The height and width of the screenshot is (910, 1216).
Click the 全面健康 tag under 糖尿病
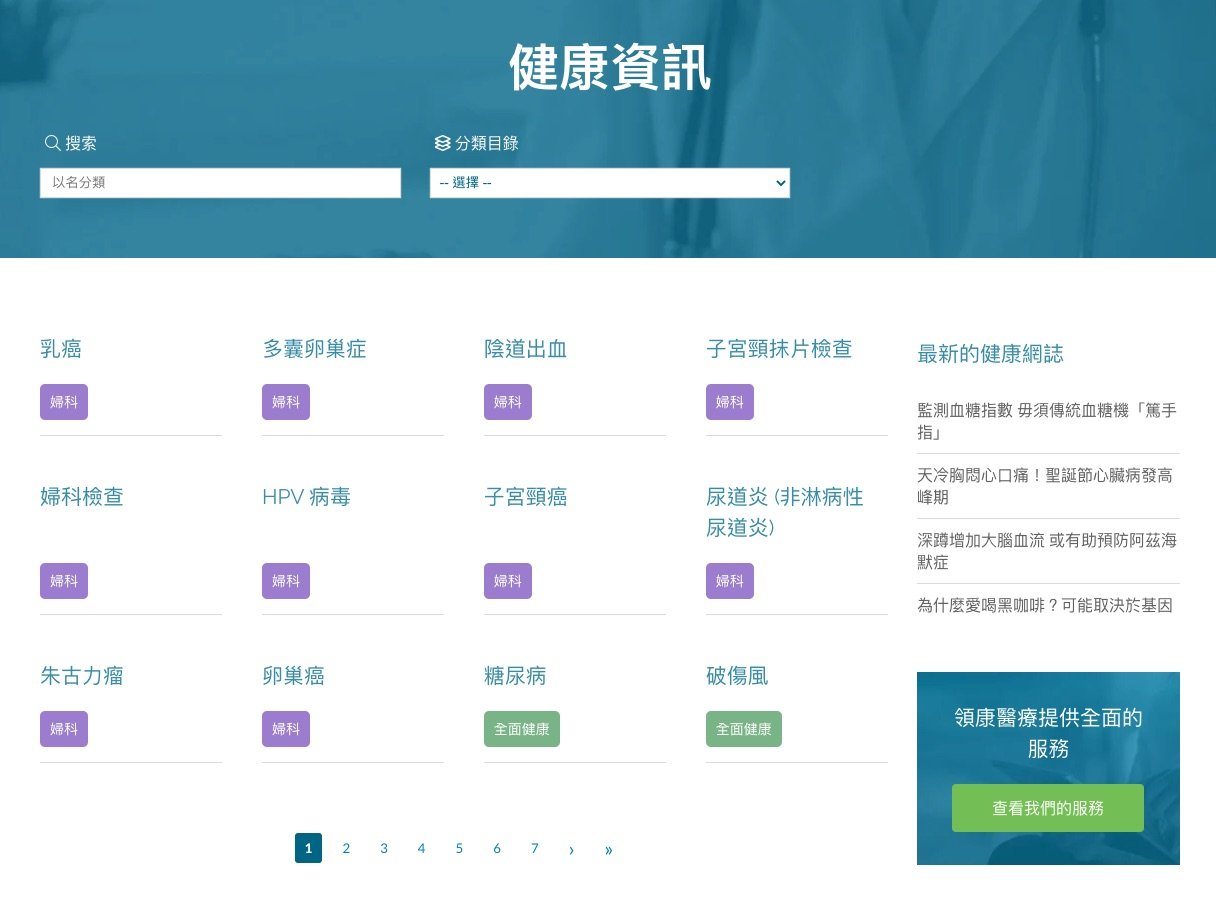[521, 729]
